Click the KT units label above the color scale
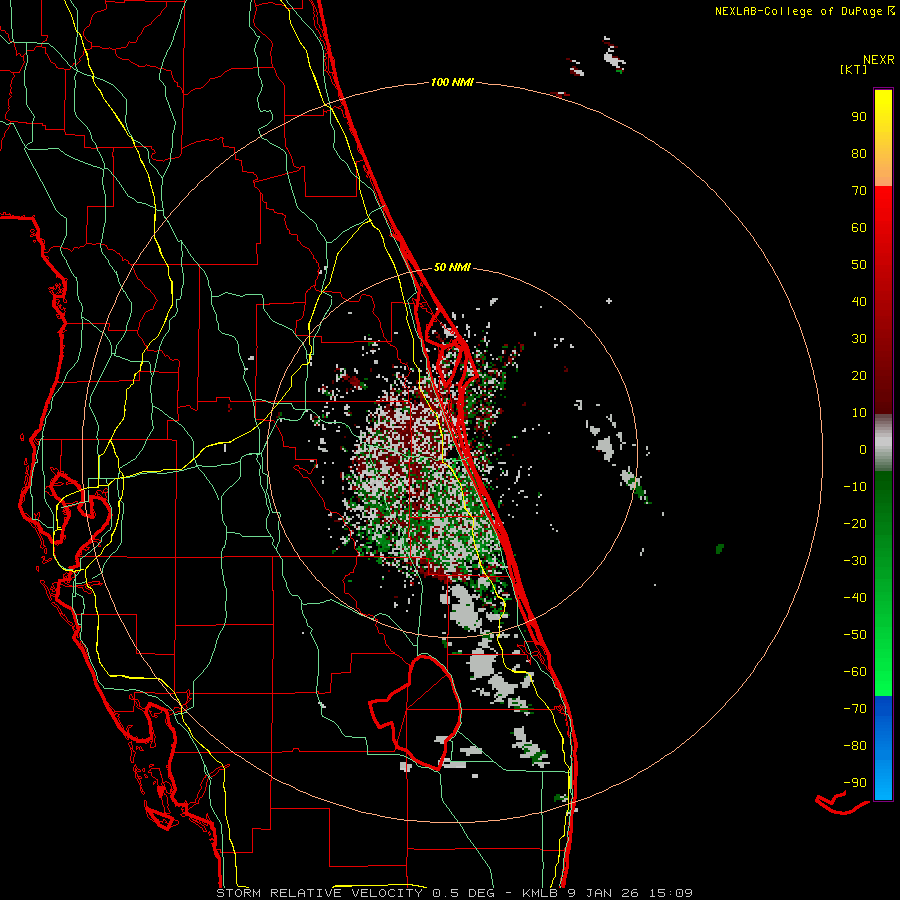The width and height of the screenshot is (900, 900). [x=854, y=69]
